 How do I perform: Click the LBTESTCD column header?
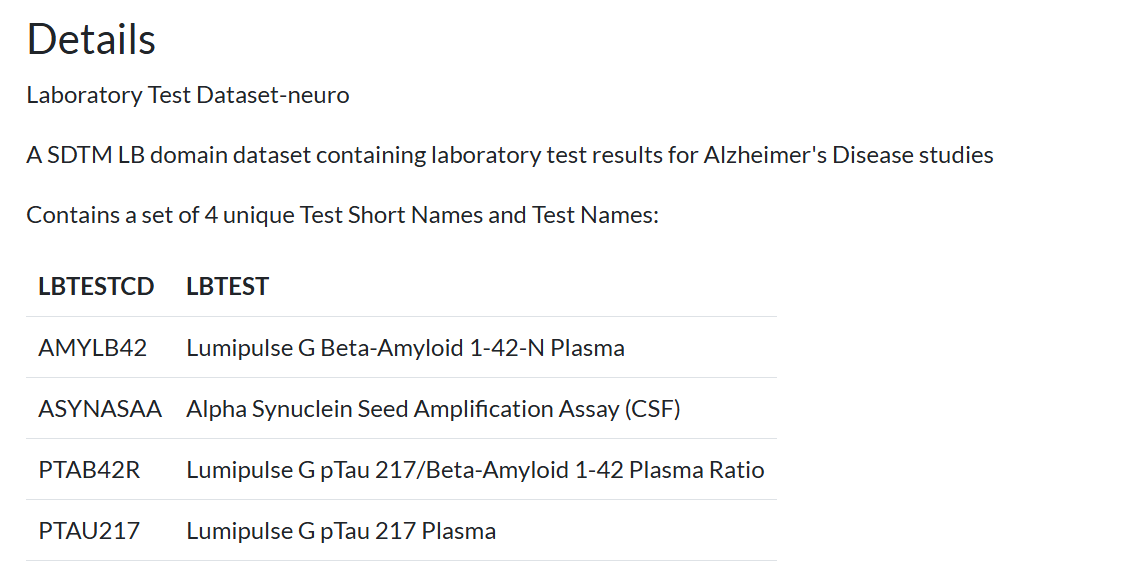pos(96,286)
